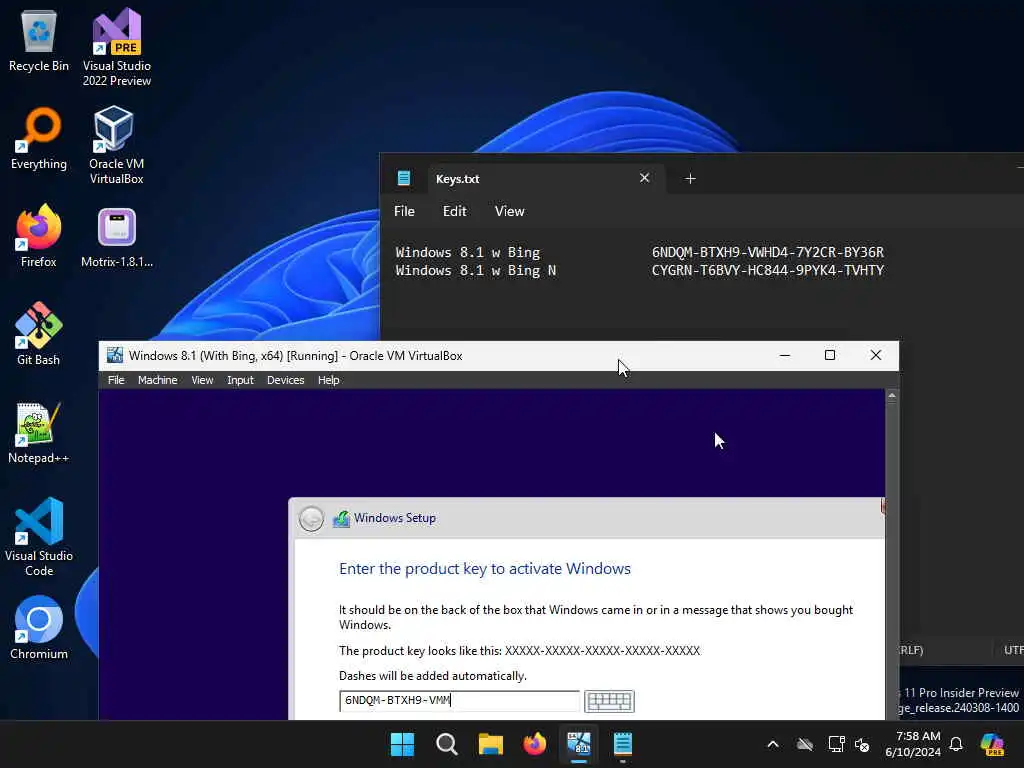Click the Windows Setup icon in dialog title
The image size is (1024, 768).
tap(342, 519)
